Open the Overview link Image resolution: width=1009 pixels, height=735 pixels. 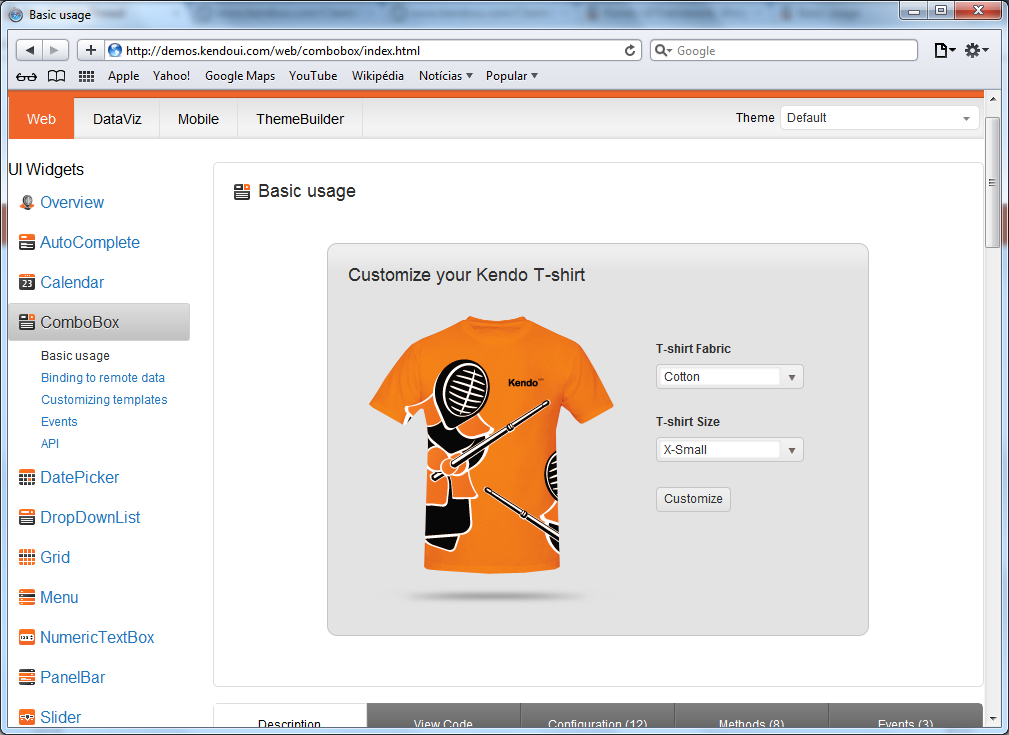(72, 203)
